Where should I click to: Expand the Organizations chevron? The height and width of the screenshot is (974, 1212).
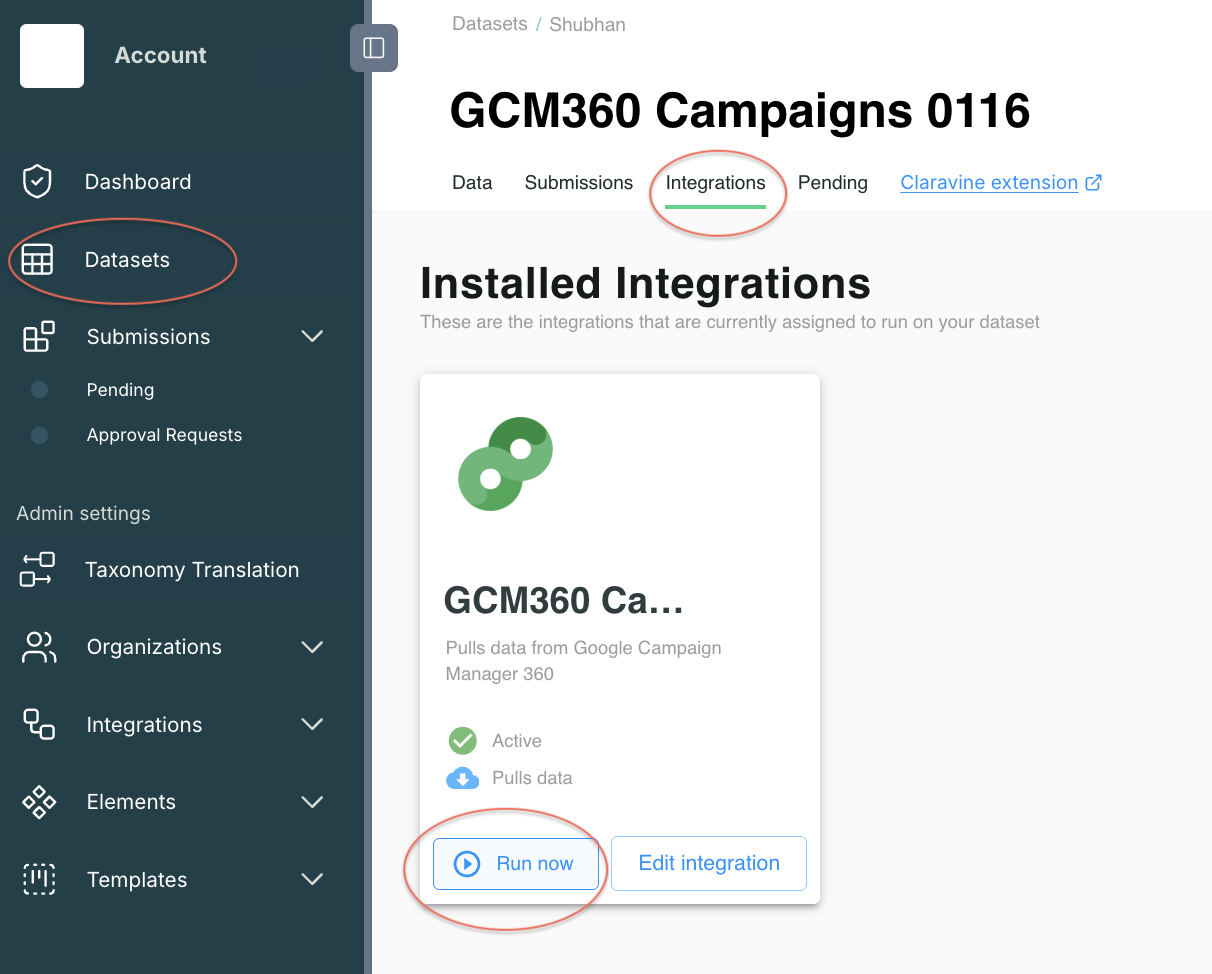[x=312, y=647]
